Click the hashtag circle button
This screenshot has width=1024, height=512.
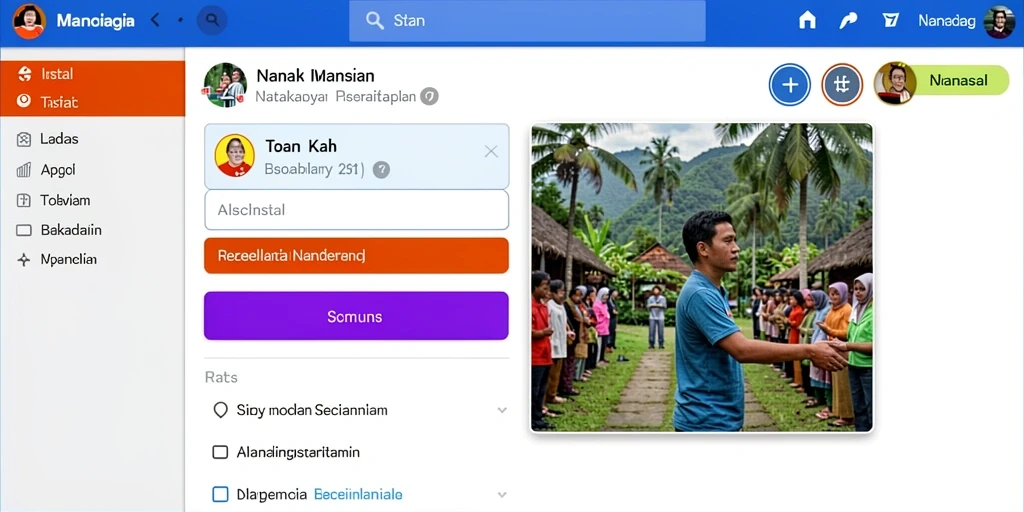click(x=842, y=85)
